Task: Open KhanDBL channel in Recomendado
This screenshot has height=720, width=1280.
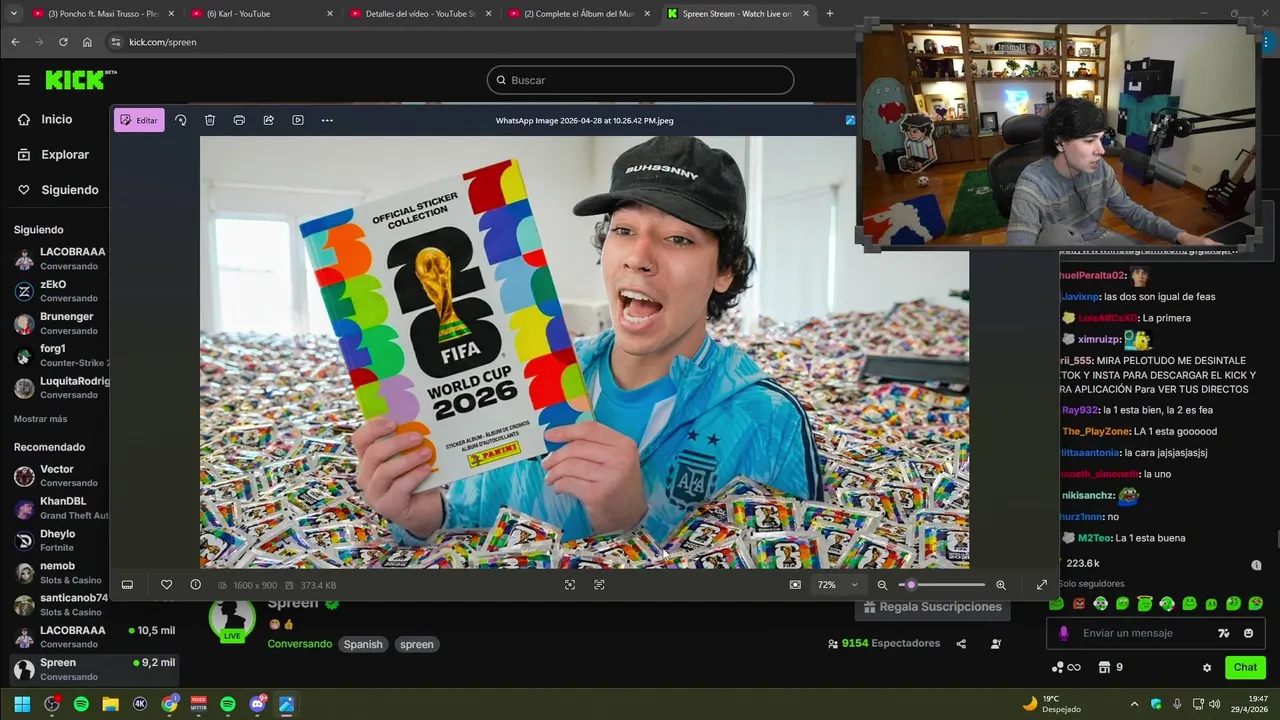Action: [x=60, y=508]
